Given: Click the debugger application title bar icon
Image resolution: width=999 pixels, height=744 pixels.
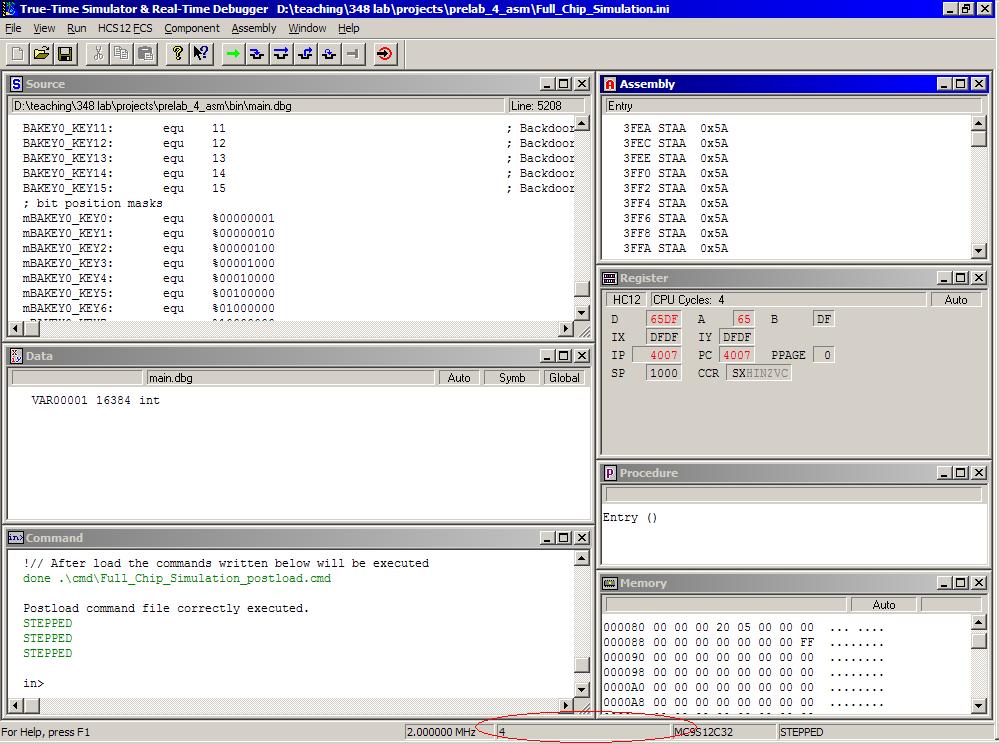Looking at the screenshot, I should 9,9.
